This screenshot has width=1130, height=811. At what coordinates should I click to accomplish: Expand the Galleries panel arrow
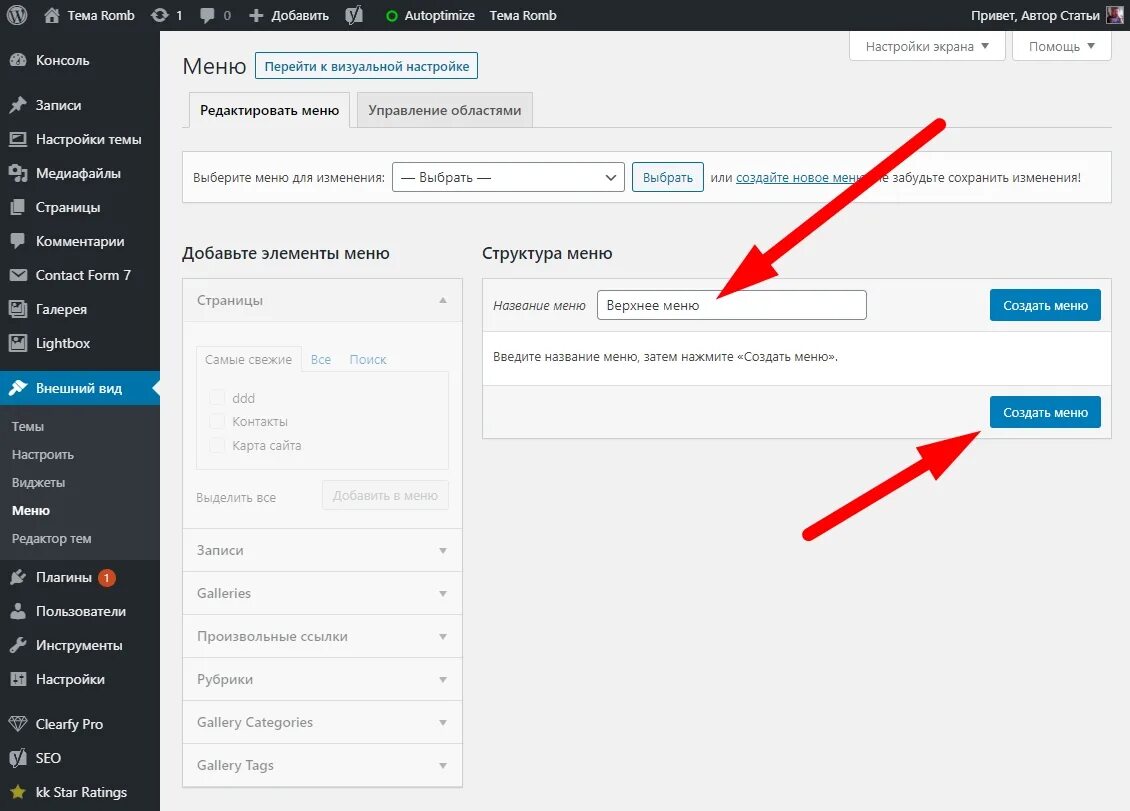tap(443, 593)
